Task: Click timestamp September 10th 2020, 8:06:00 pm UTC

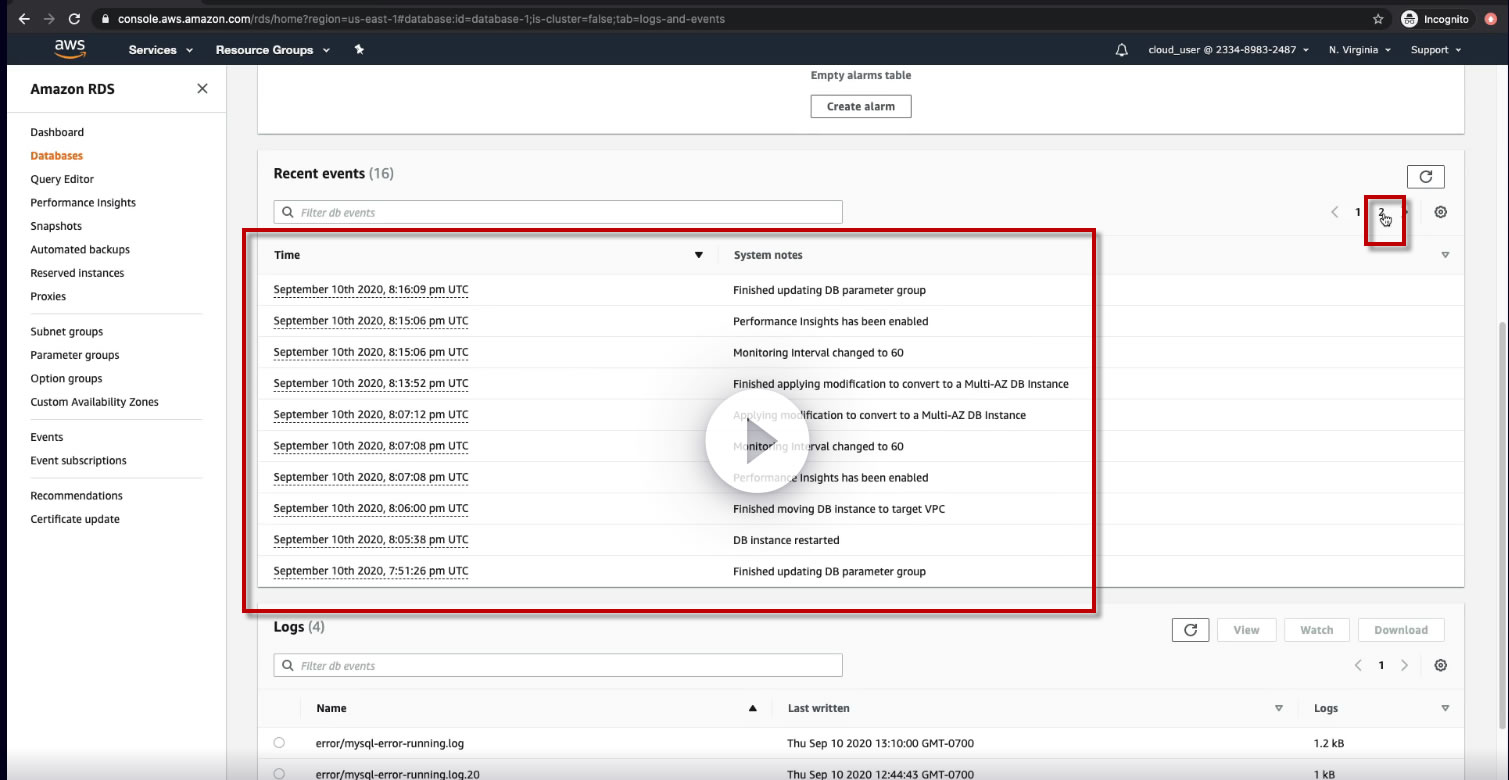Action: pos(371,509)
